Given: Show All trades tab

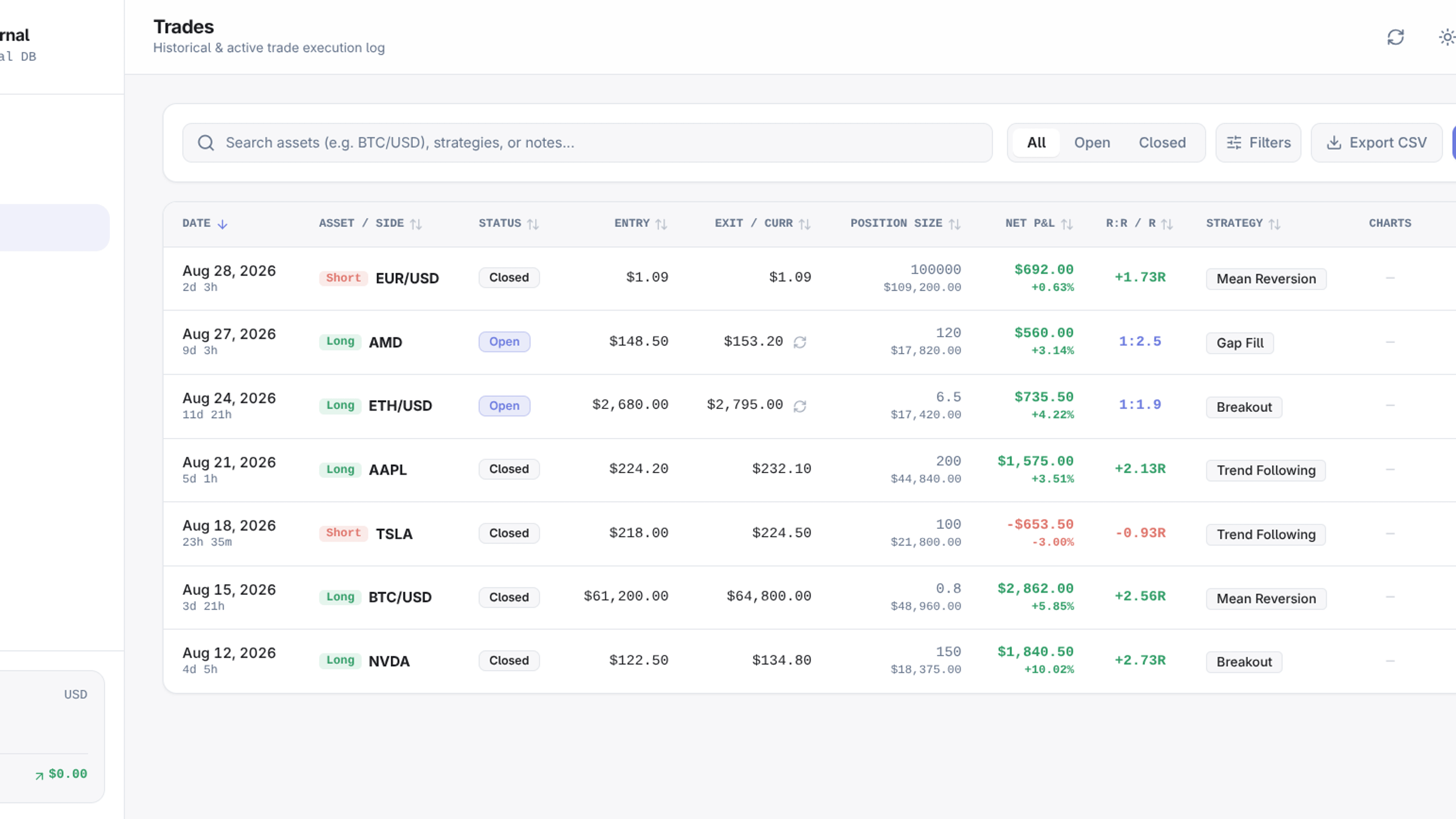Looking at the screenshot, I should pyautogui.click(x=1036, y=143).
